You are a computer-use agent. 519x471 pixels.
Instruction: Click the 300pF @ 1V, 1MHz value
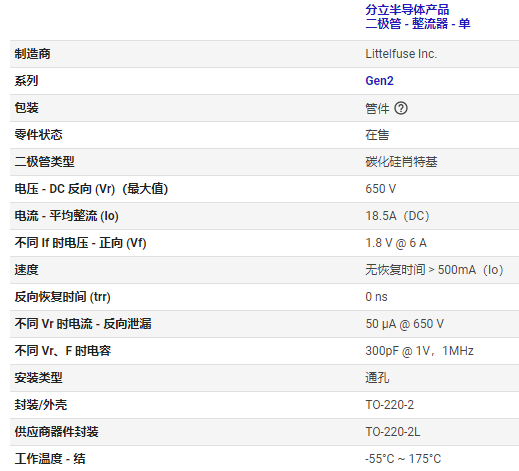[419, 351]
